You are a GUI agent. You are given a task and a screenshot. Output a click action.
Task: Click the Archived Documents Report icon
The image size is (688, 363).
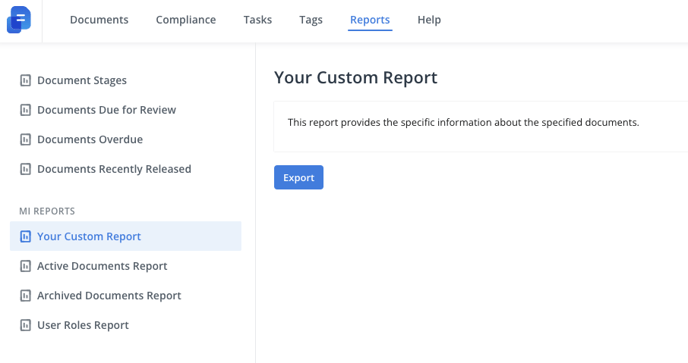pyautogui.click(x=25, y=296)
